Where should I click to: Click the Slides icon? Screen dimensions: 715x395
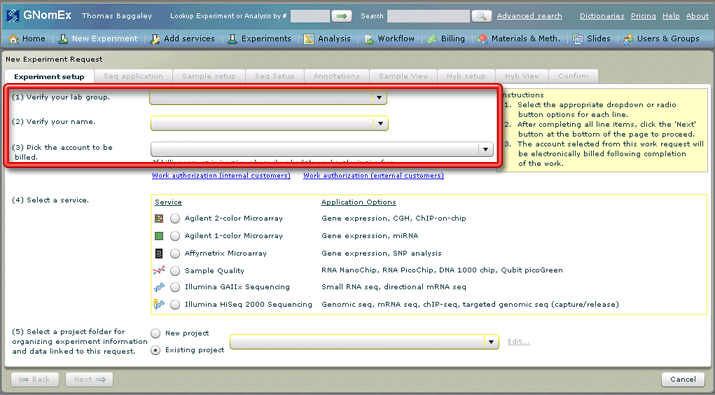(x=578, y=39)
